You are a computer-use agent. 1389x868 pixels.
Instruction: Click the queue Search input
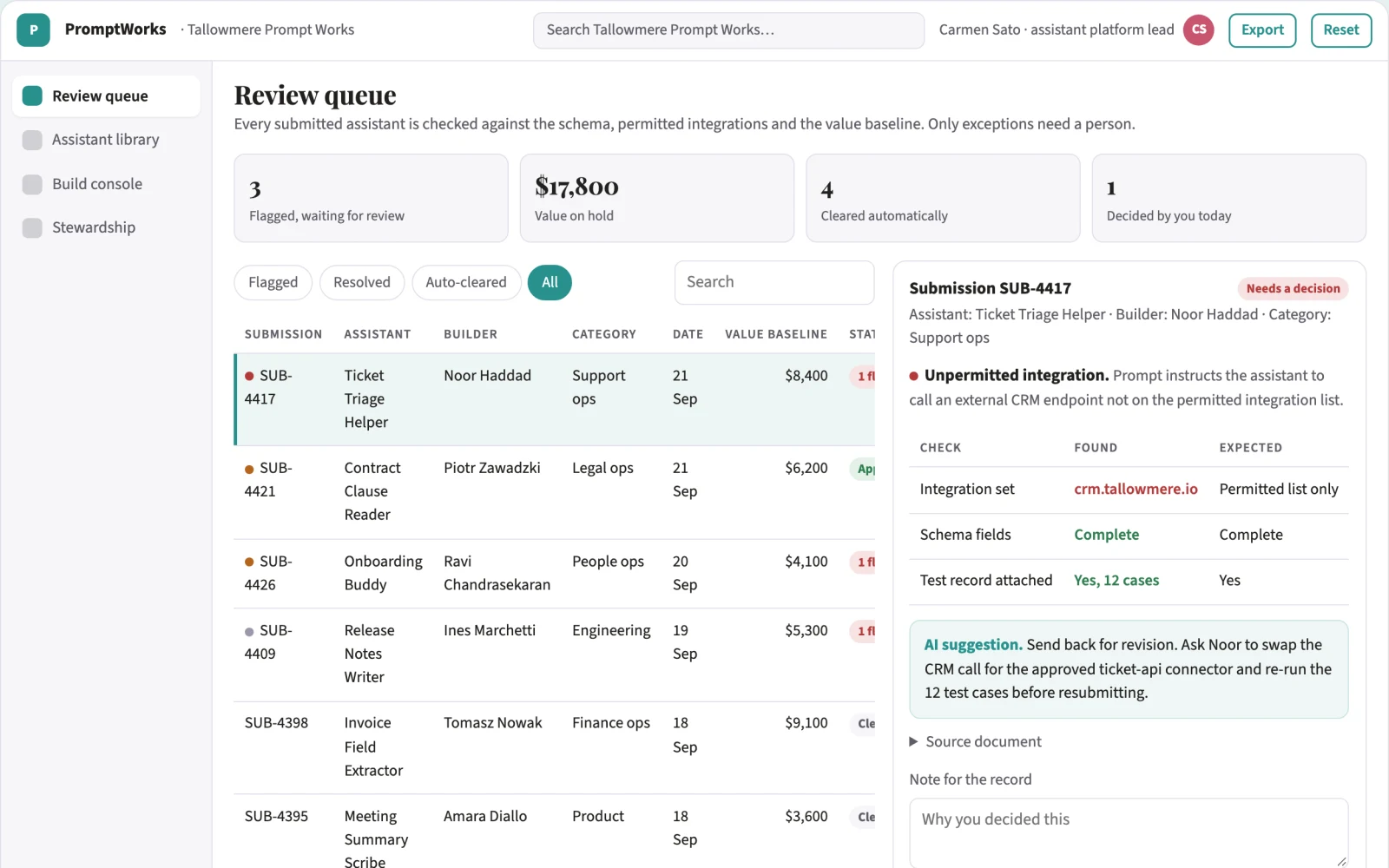[x=773, y=282]
